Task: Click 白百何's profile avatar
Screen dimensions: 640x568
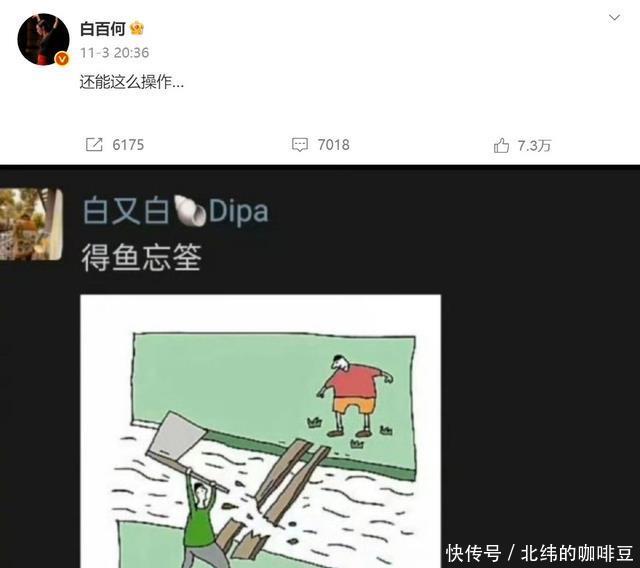Action: point(43,39)
